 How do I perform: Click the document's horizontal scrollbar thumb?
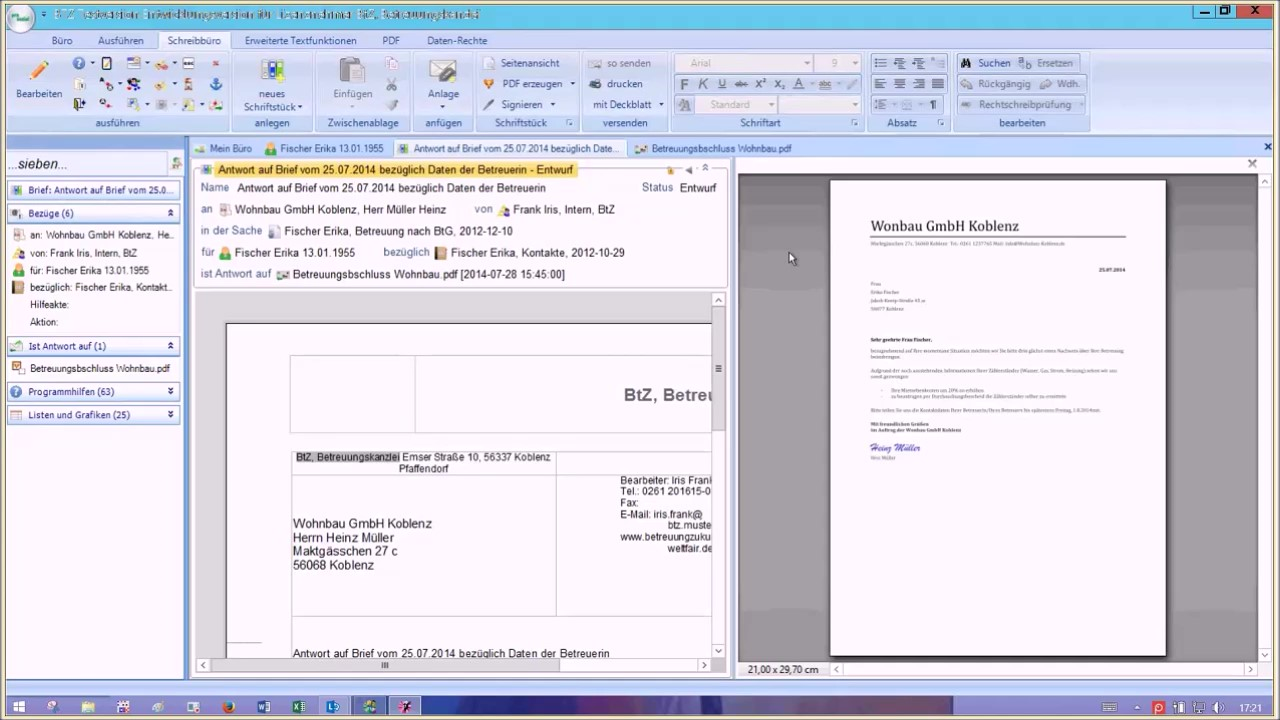coord(384,665)
